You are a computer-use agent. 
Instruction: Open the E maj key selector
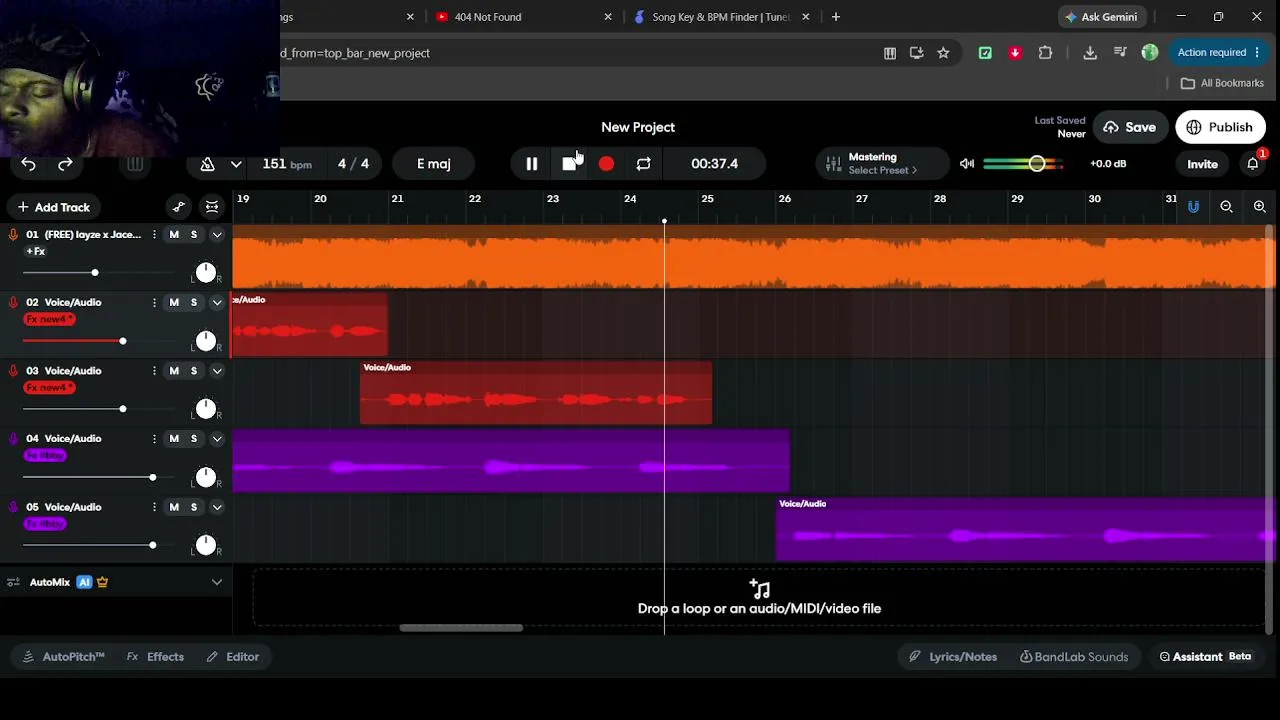tap(434, 164)
